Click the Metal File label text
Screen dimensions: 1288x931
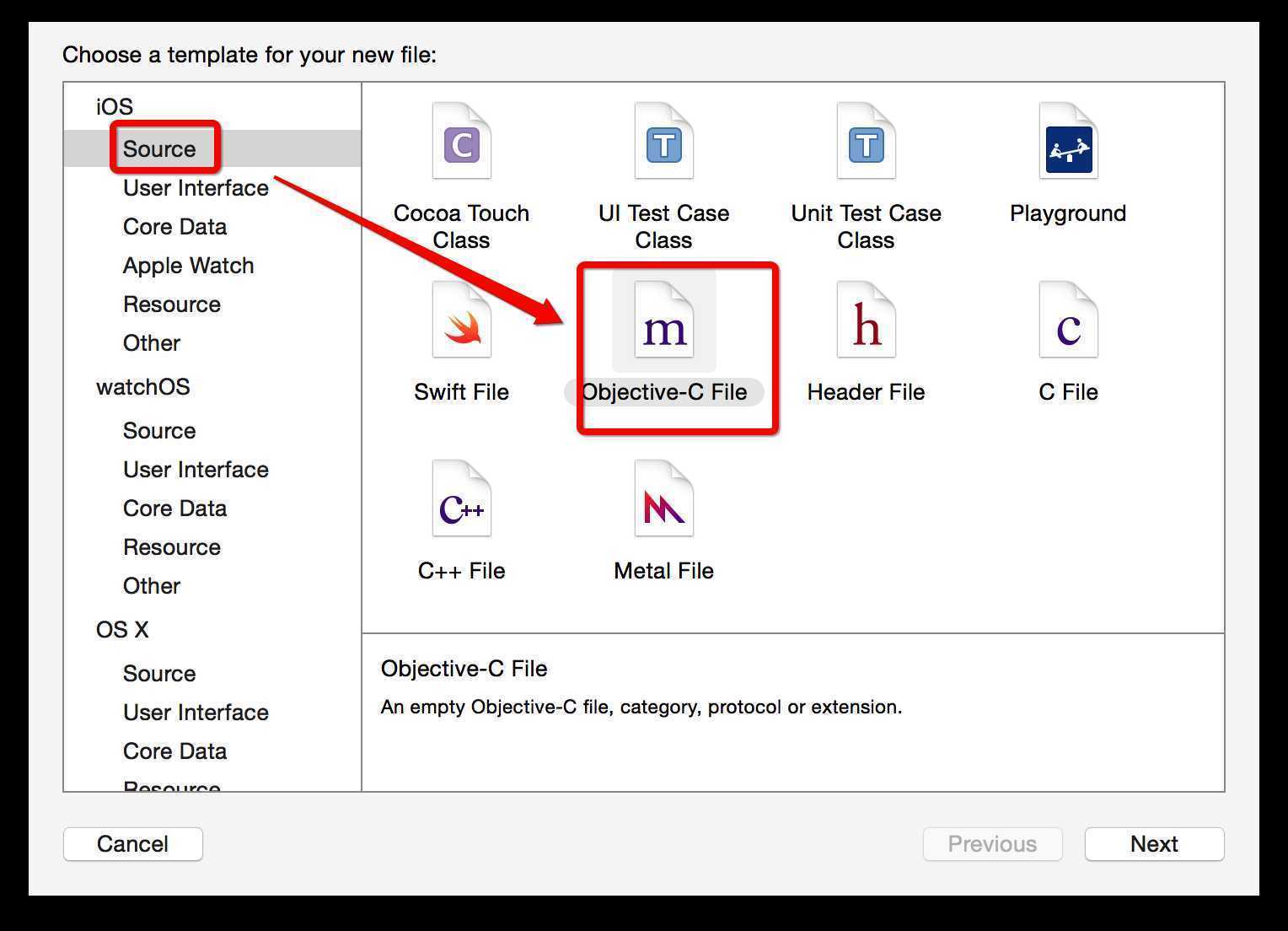663,571
